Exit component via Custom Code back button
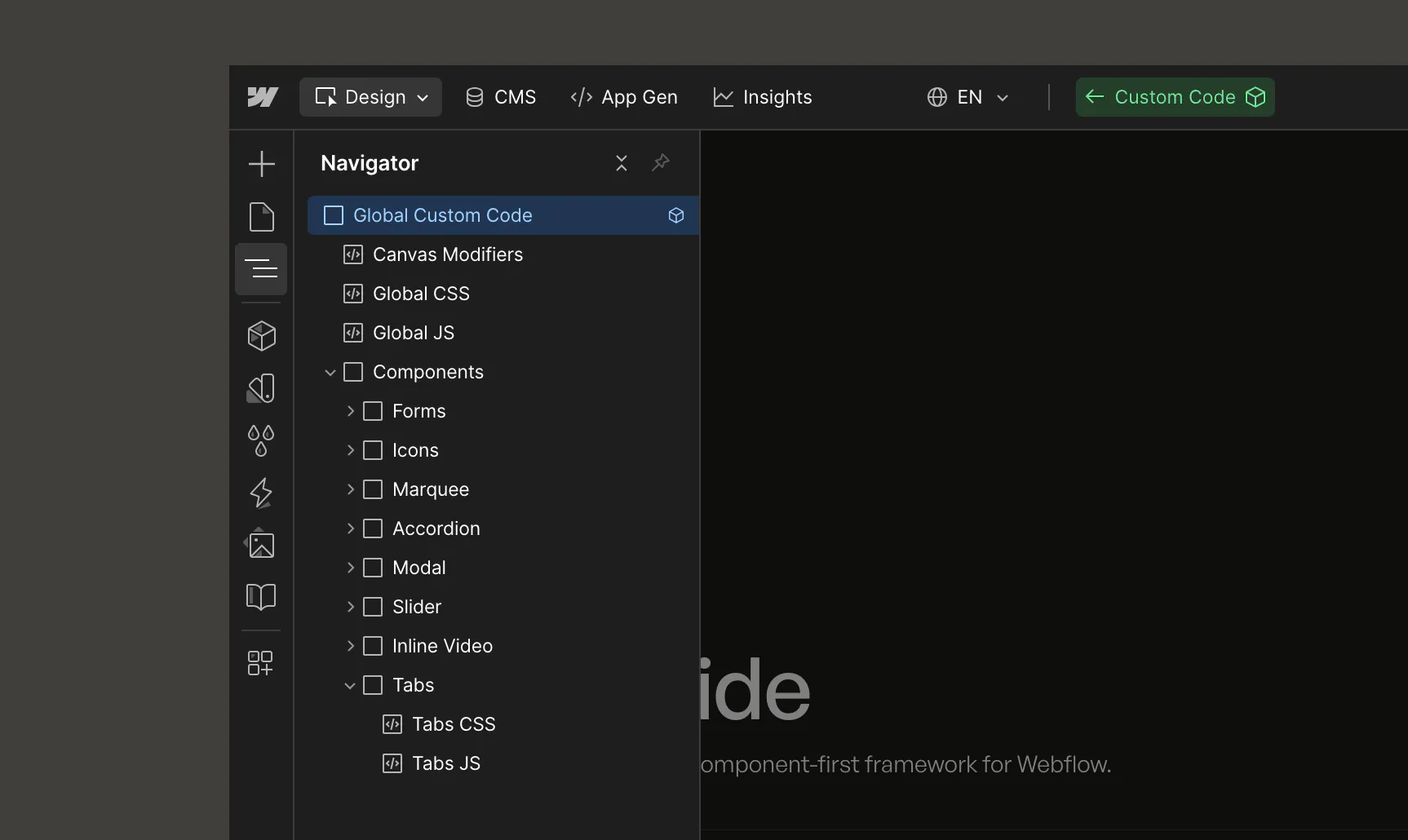This screenshot has height=840, width=1408. point(1175,97)
